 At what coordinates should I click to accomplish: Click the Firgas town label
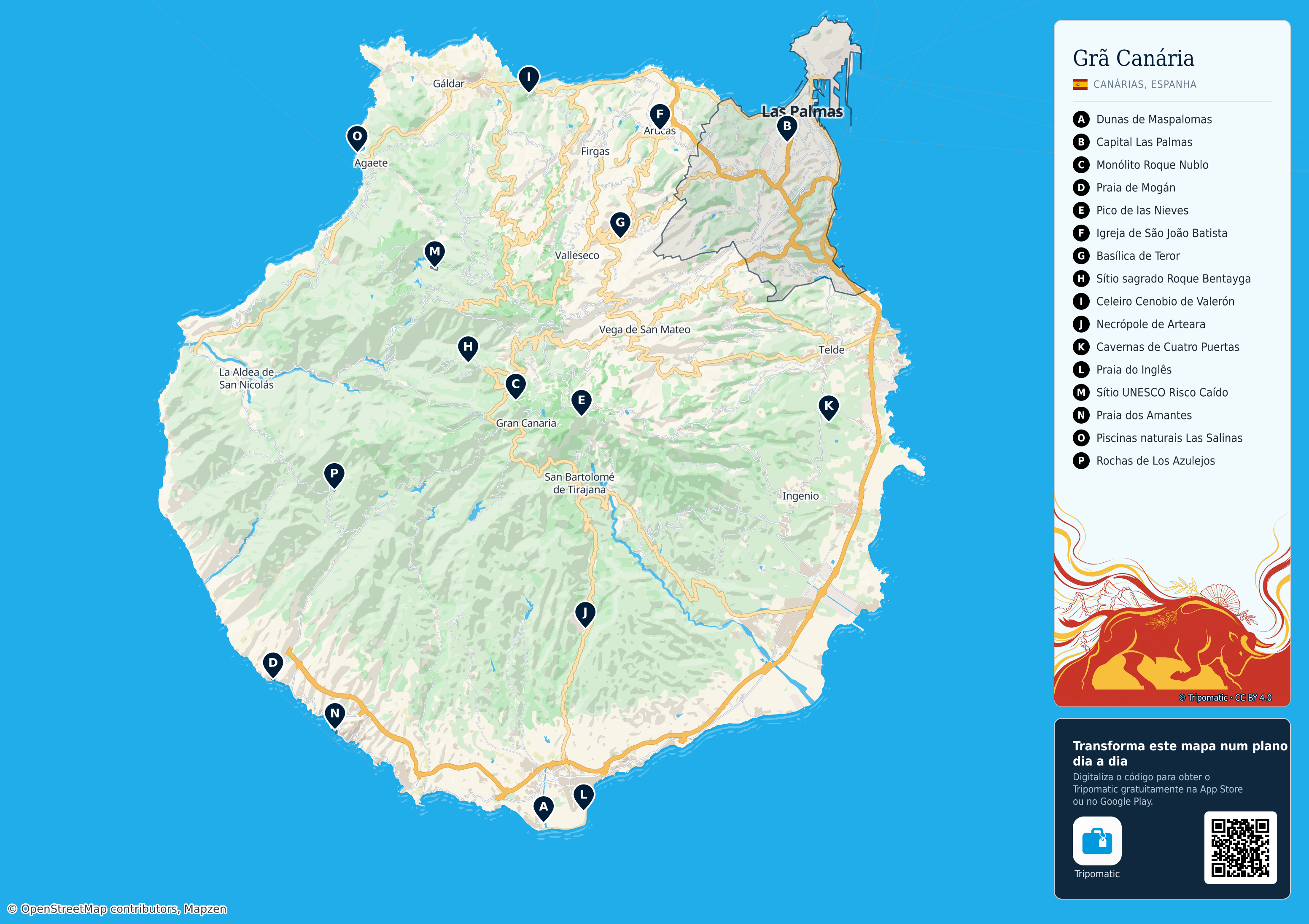click(x=595, y=152)
